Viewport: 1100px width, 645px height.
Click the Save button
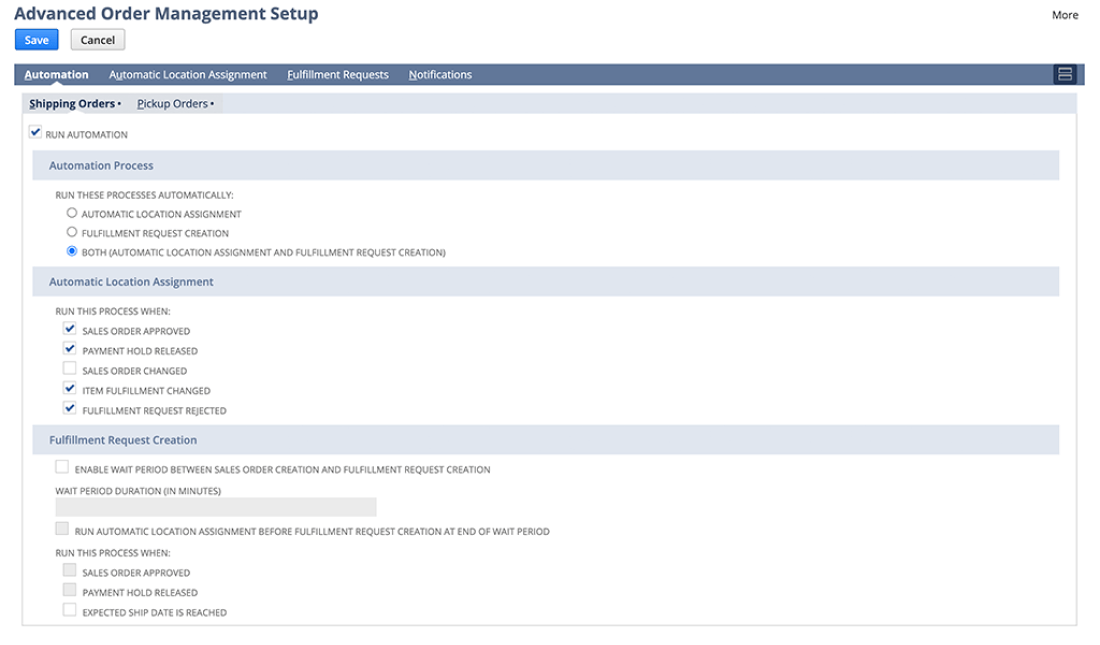coord(36,39)
